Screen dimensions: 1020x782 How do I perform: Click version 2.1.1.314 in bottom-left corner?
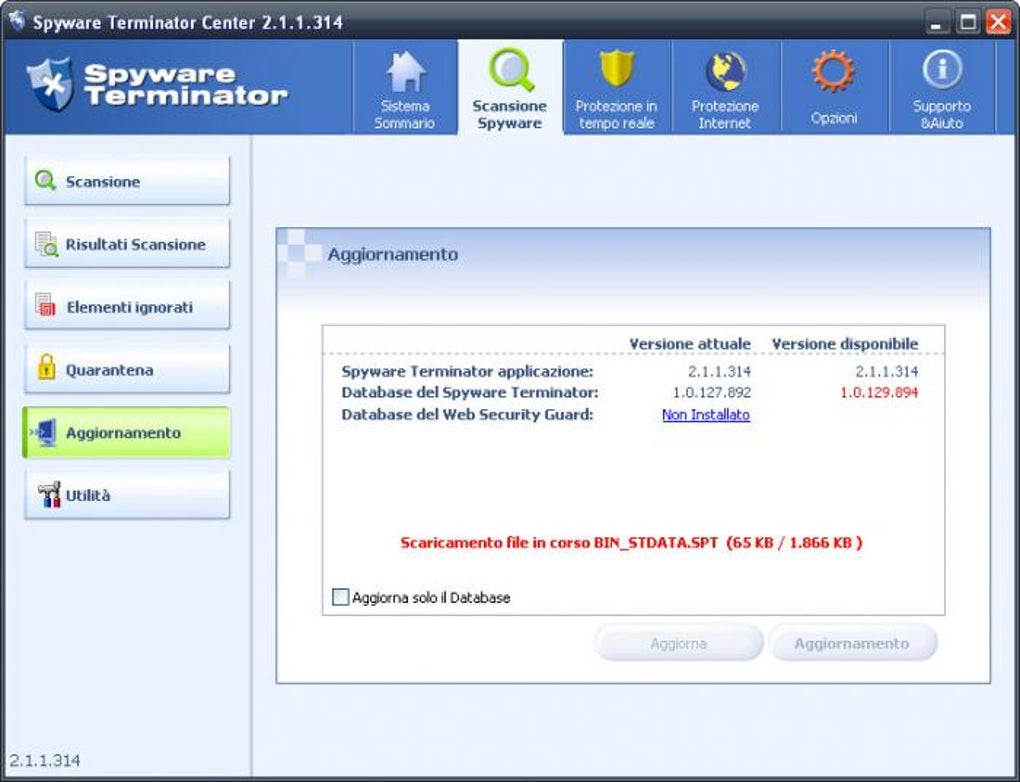44,760
